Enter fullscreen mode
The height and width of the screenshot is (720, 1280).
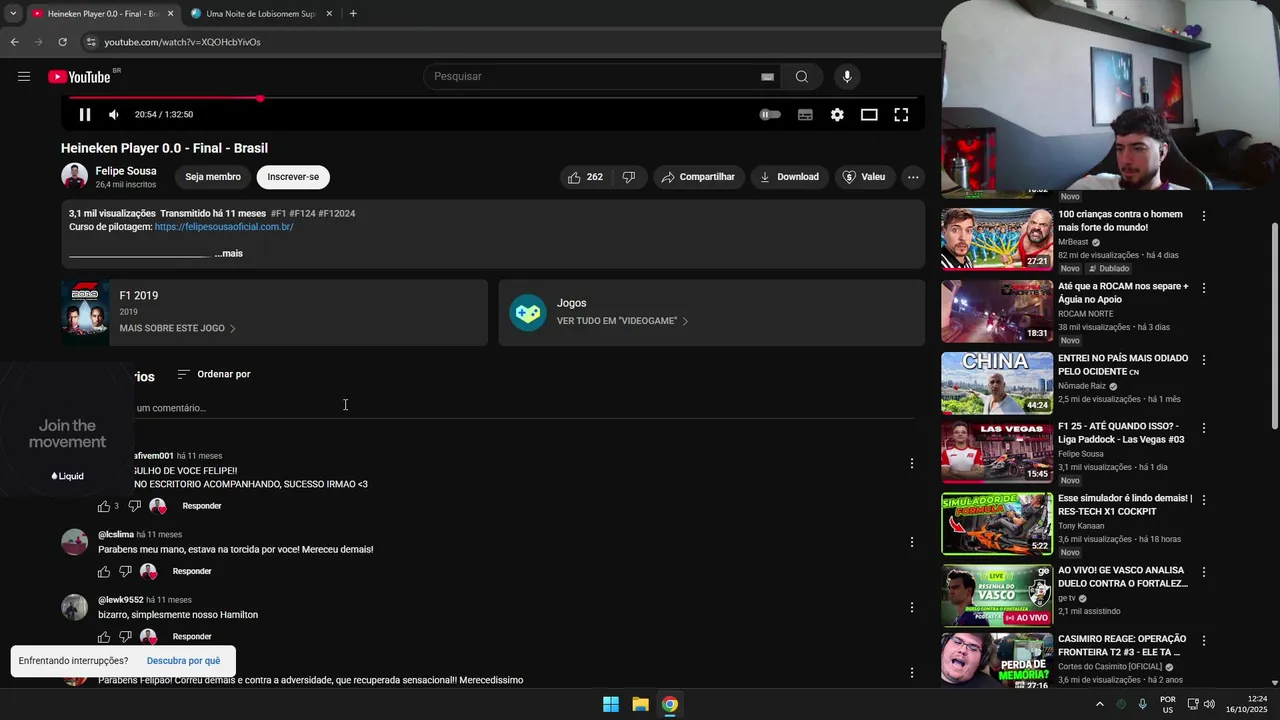[901, 115]
